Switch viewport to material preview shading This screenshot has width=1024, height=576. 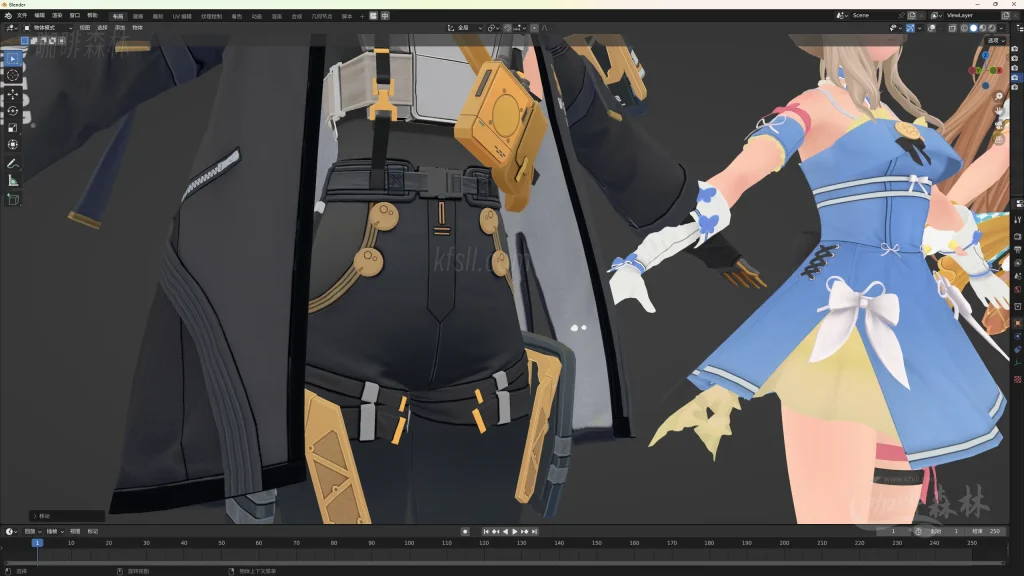click(x=982, y=28)
